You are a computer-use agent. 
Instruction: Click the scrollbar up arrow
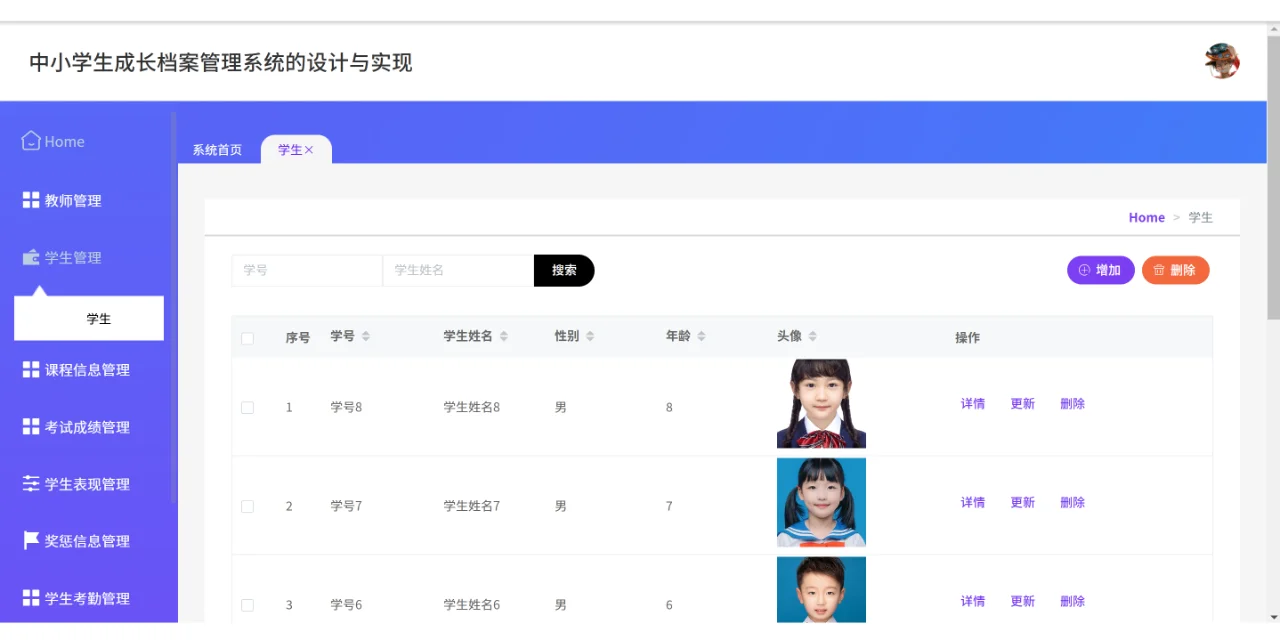coord(1273,30)
